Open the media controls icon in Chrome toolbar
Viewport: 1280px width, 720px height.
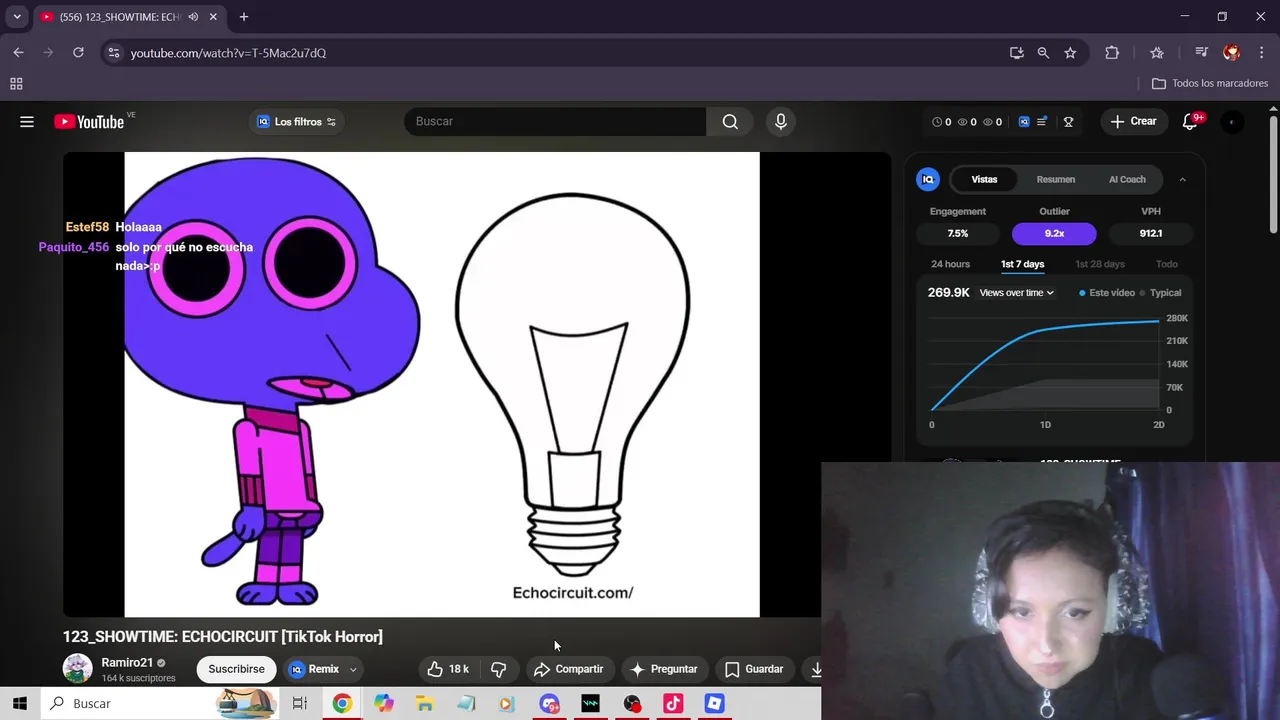pos(1201,53)
